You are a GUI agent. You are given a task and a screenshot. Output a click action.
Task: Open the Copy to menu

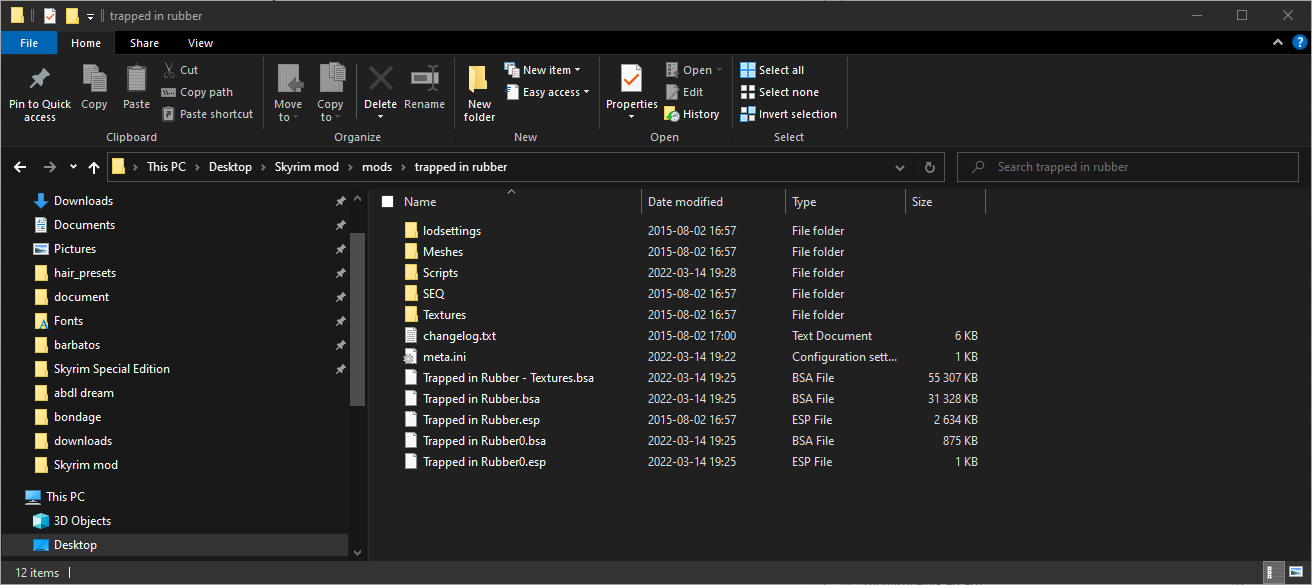(330, 94)
